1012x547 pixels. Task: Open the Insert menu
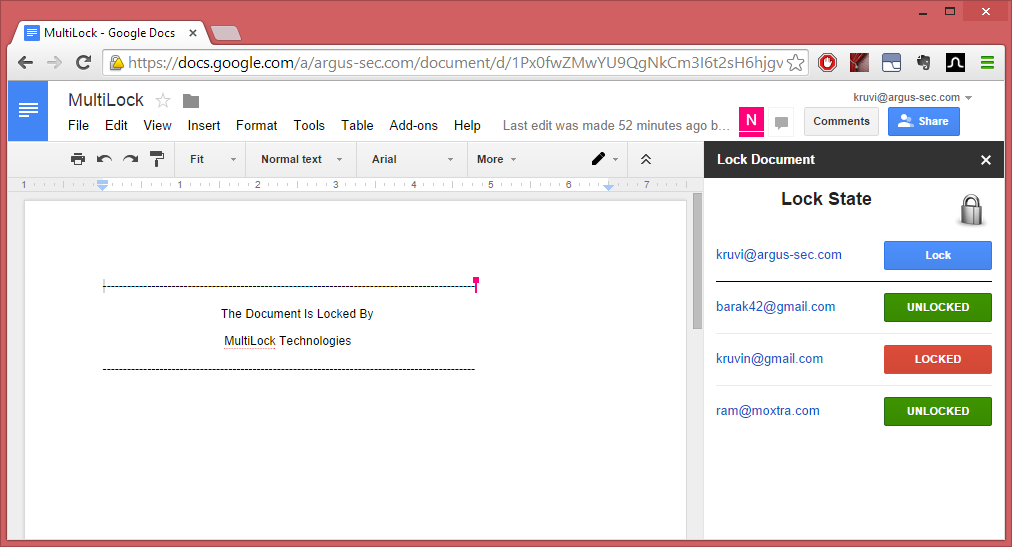point(204,126)
